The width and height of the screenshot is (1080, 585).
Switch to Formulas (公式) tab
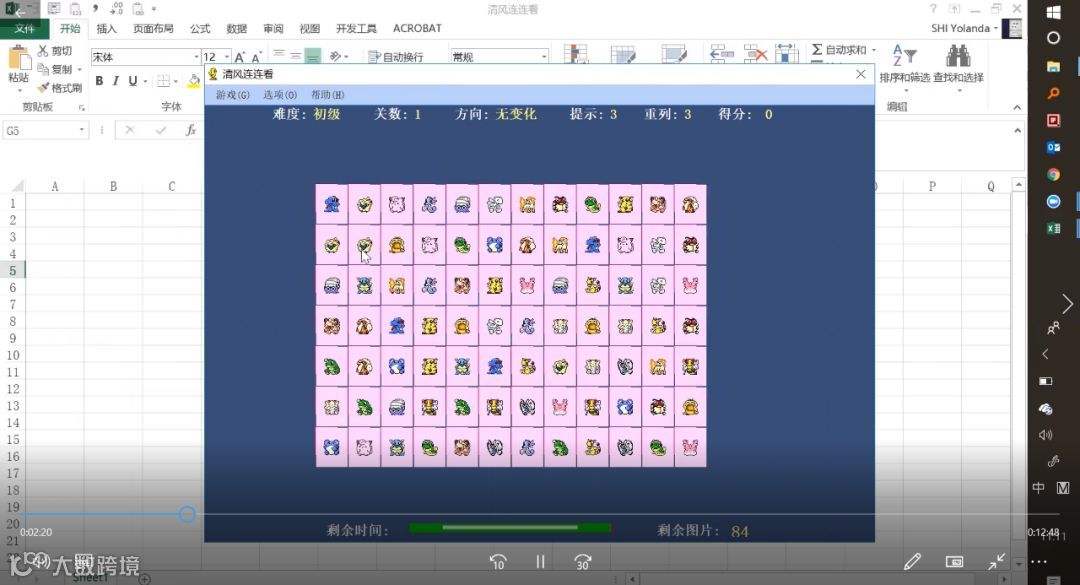point(200,28)
